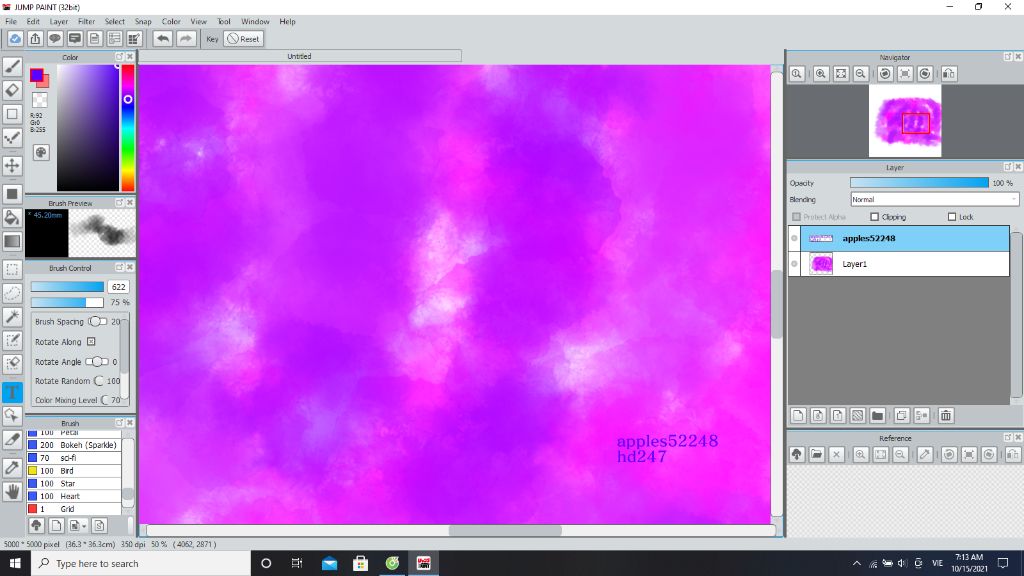The image size is (1024, 576).
Task: Click the horizontal canvas scrollbar
Action: point(505,530)
